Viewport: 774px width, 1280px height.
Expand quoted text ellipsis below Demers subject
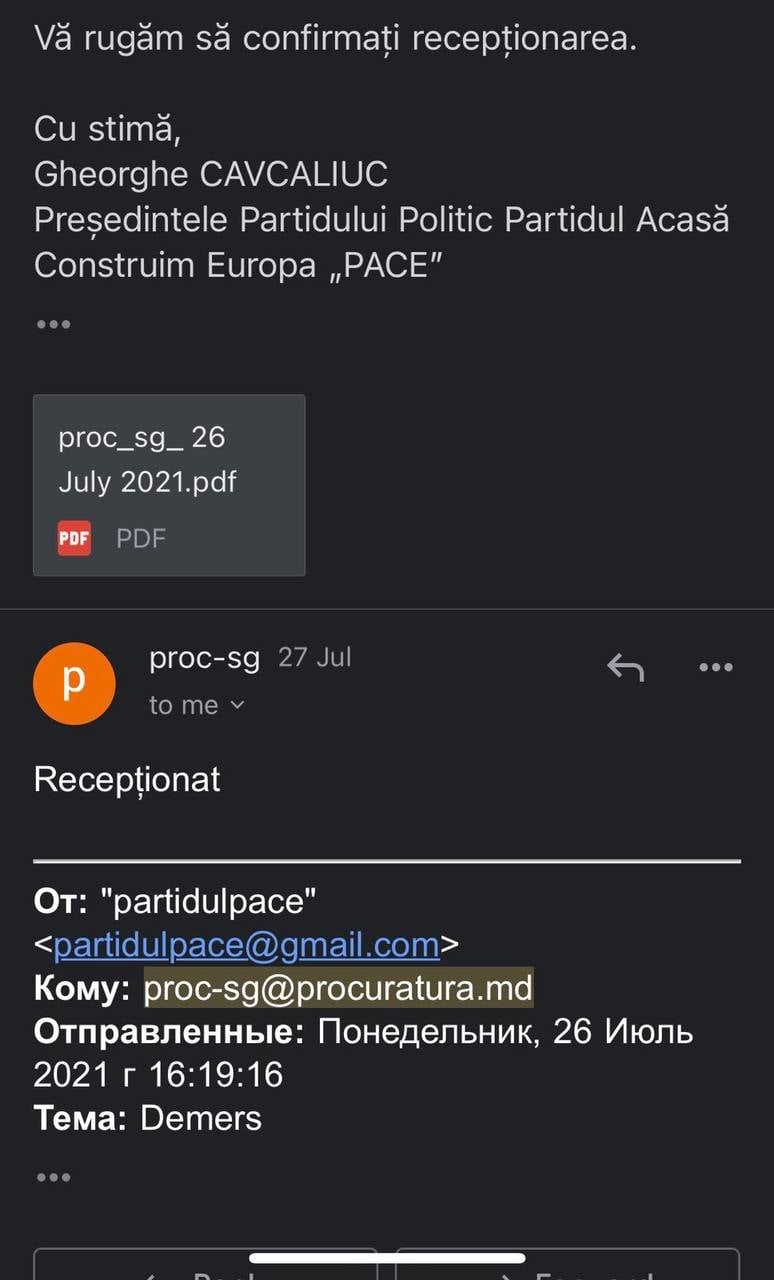click(53, 1177)
